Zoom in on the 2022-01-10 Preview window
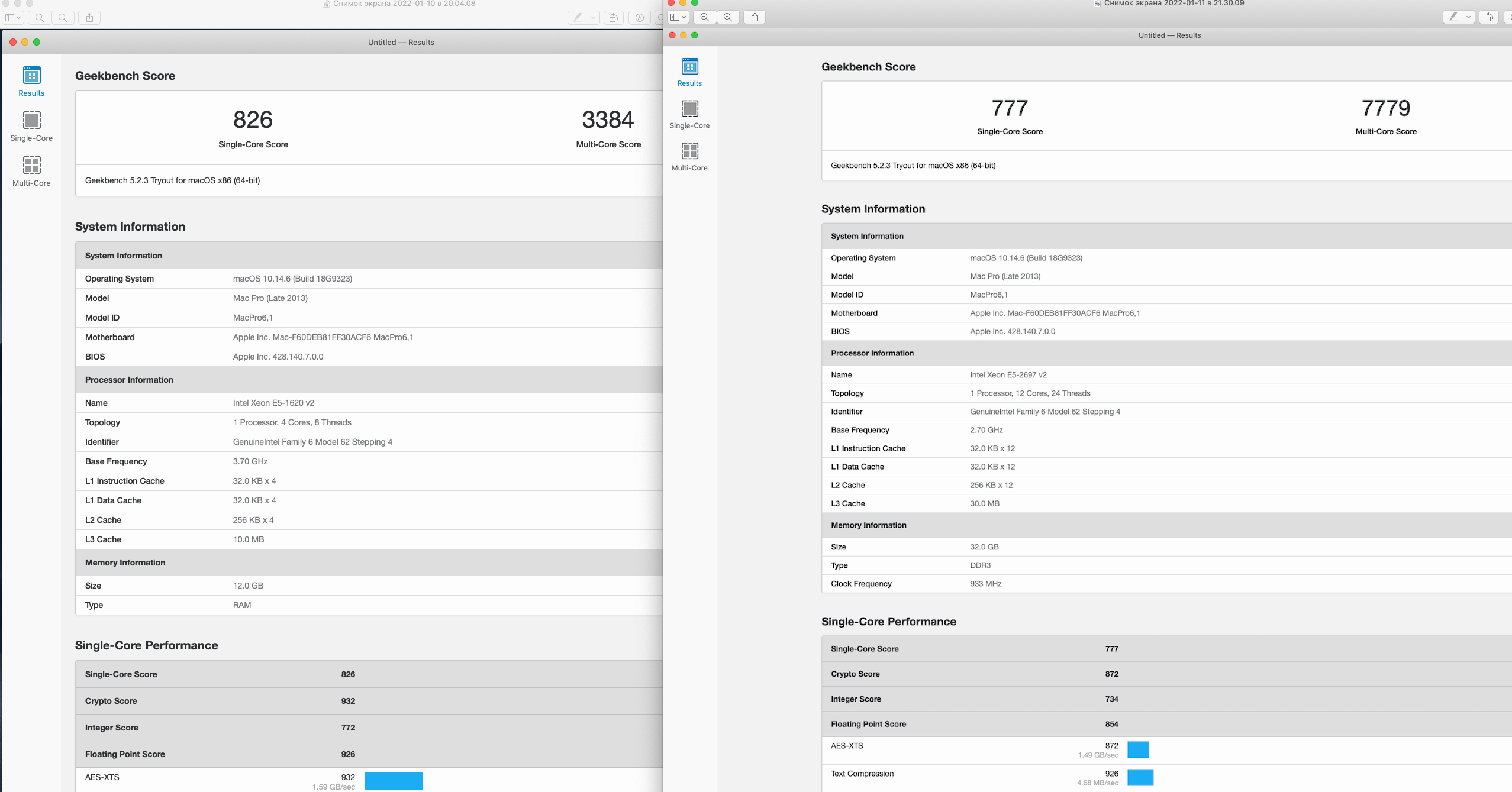Image resolution: width=1512 pixels, height=792 pixels. coord(63,18)
